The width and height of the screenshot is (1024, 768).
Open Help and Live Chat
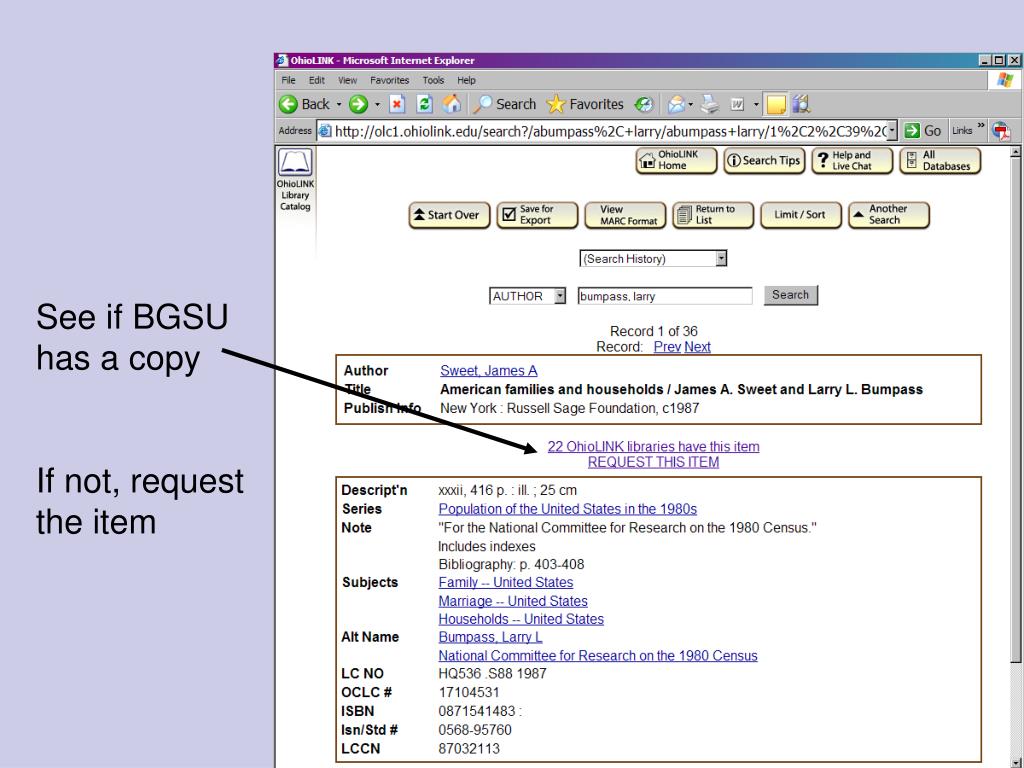(852, 161)
